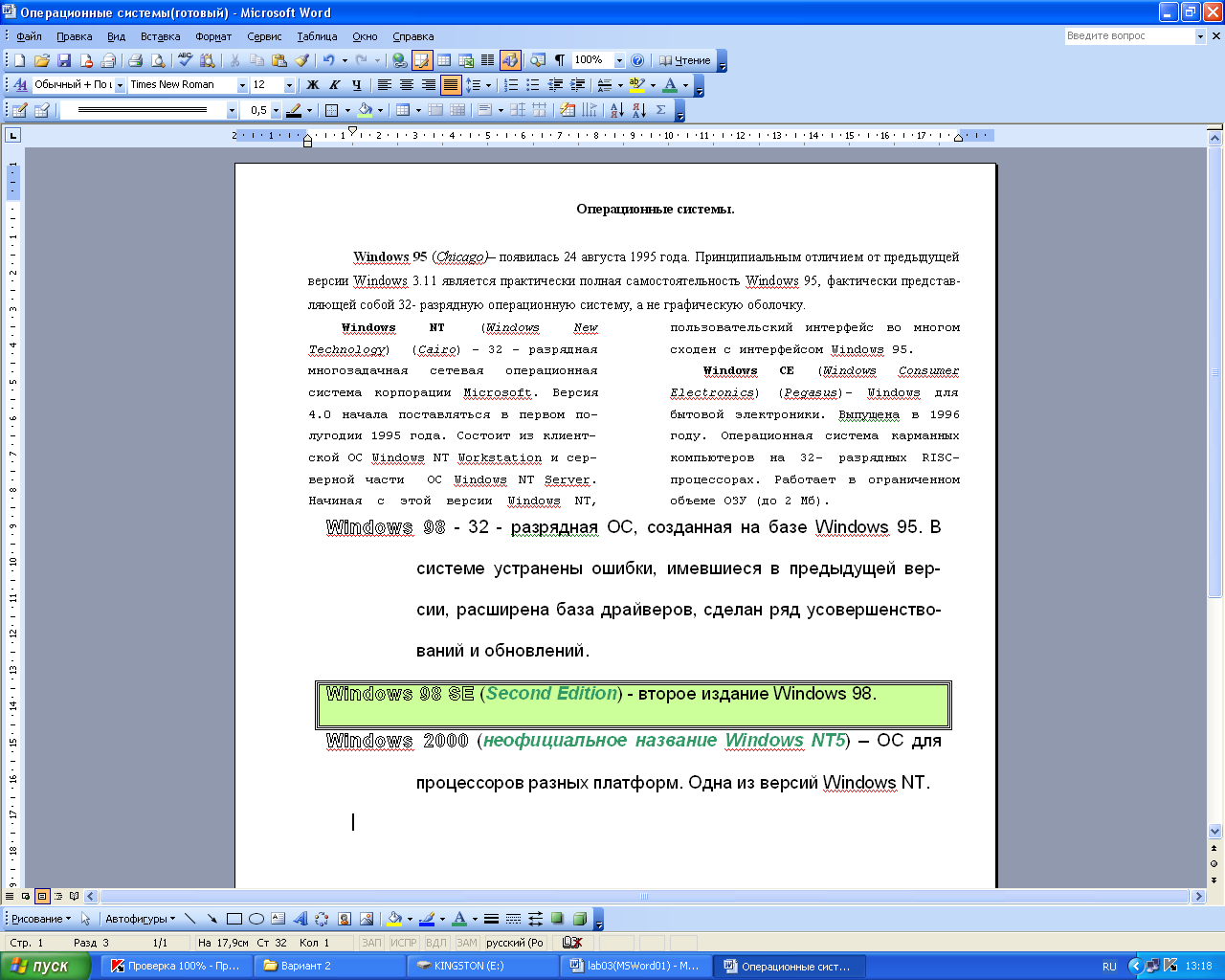Open the font size dropdown showing 12

[x=289, y=85]
